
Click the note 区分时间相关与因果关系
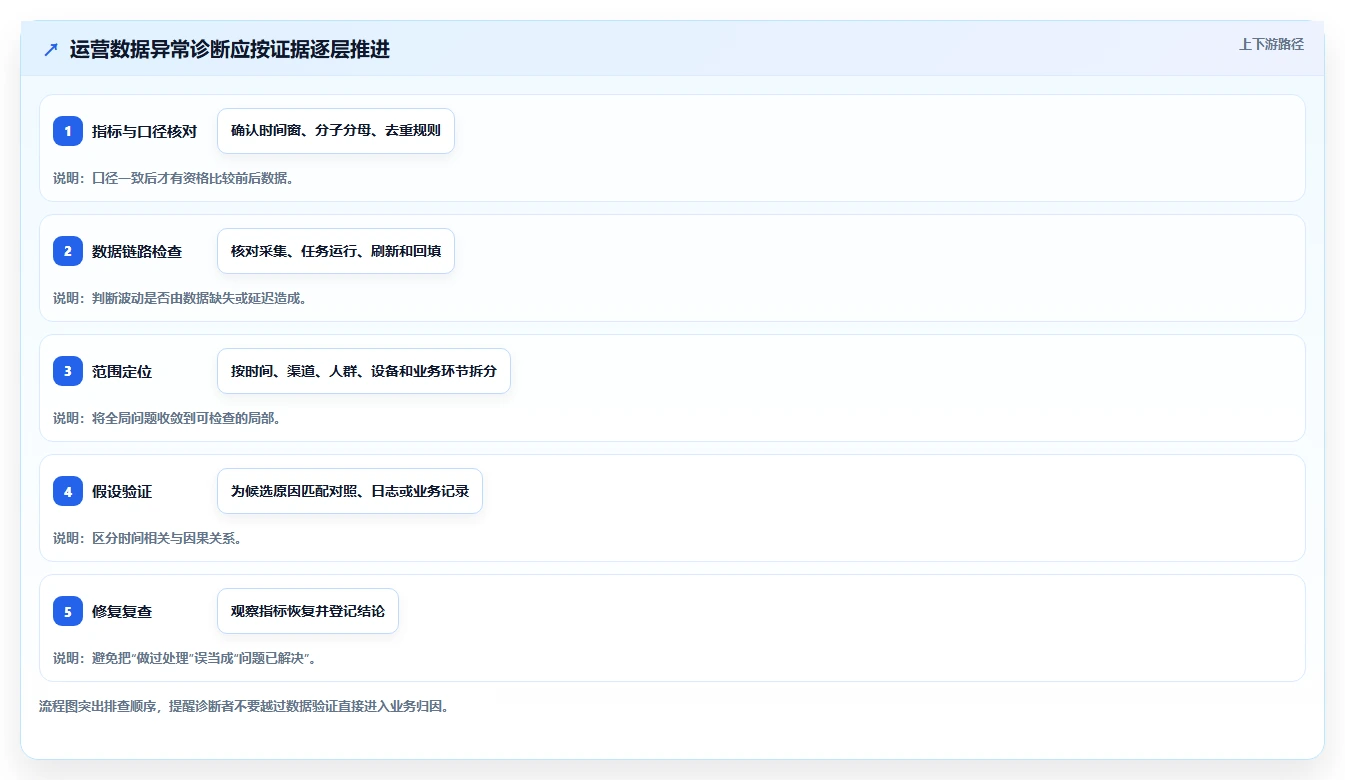coord(148,538)
